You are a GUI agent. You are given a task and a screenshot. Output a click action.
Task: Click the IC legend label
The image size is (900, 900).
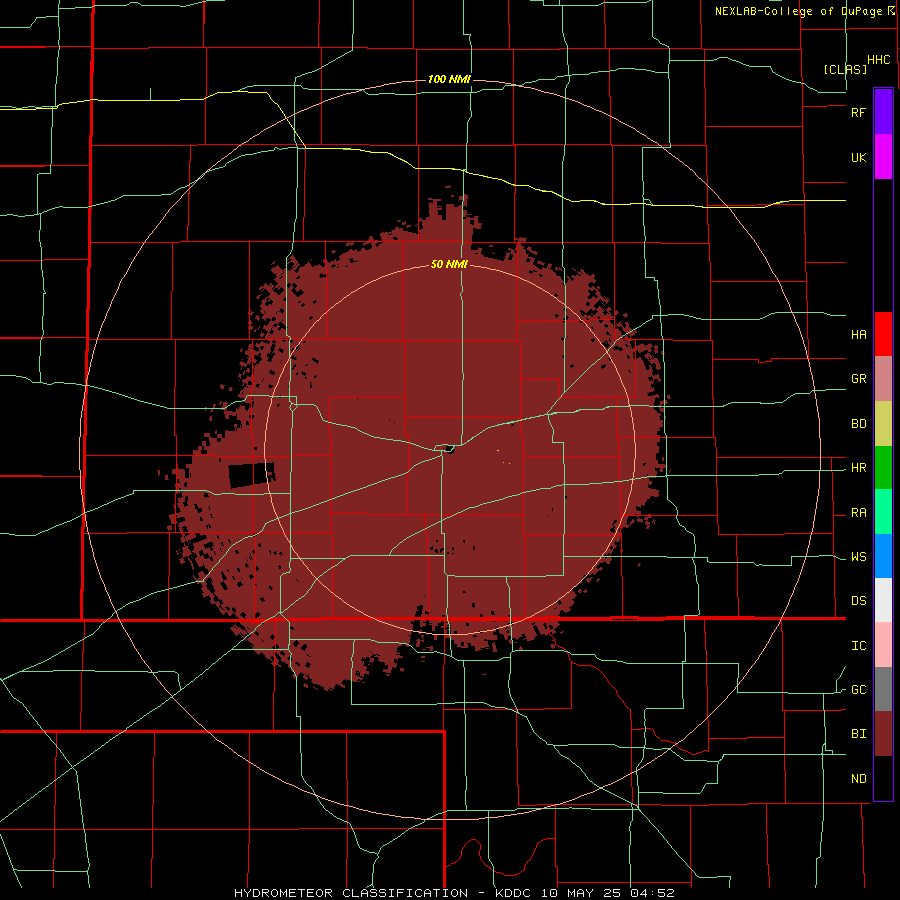click(858, 646)
